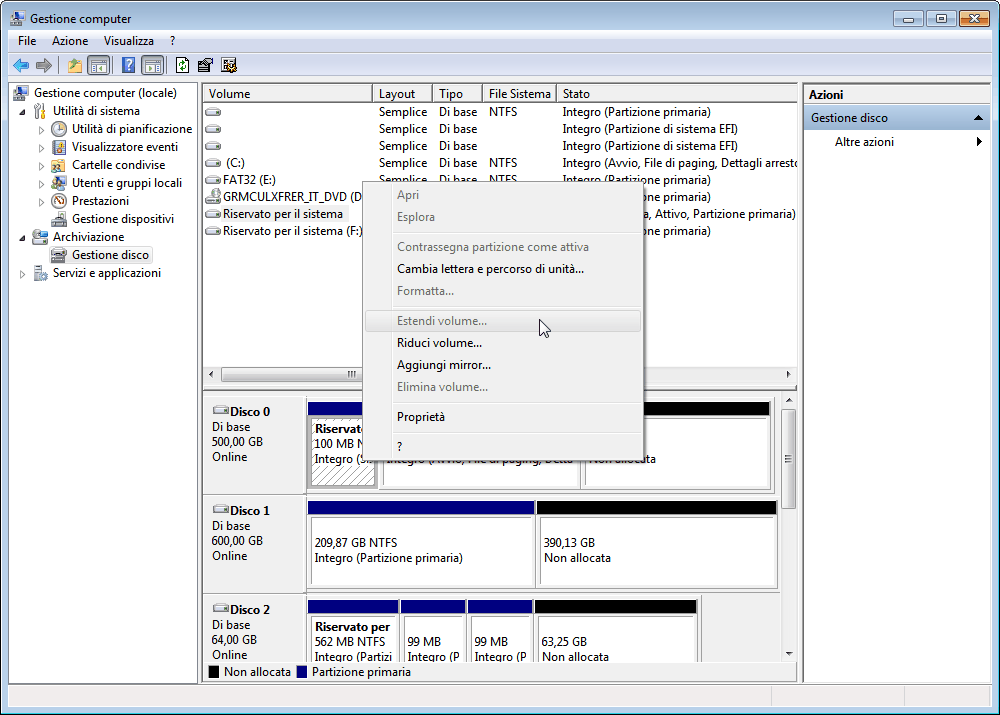Select Cambia lettera e percorso di unità...
This screenshot has height=715, width=1000.
(x=490, y=269)
